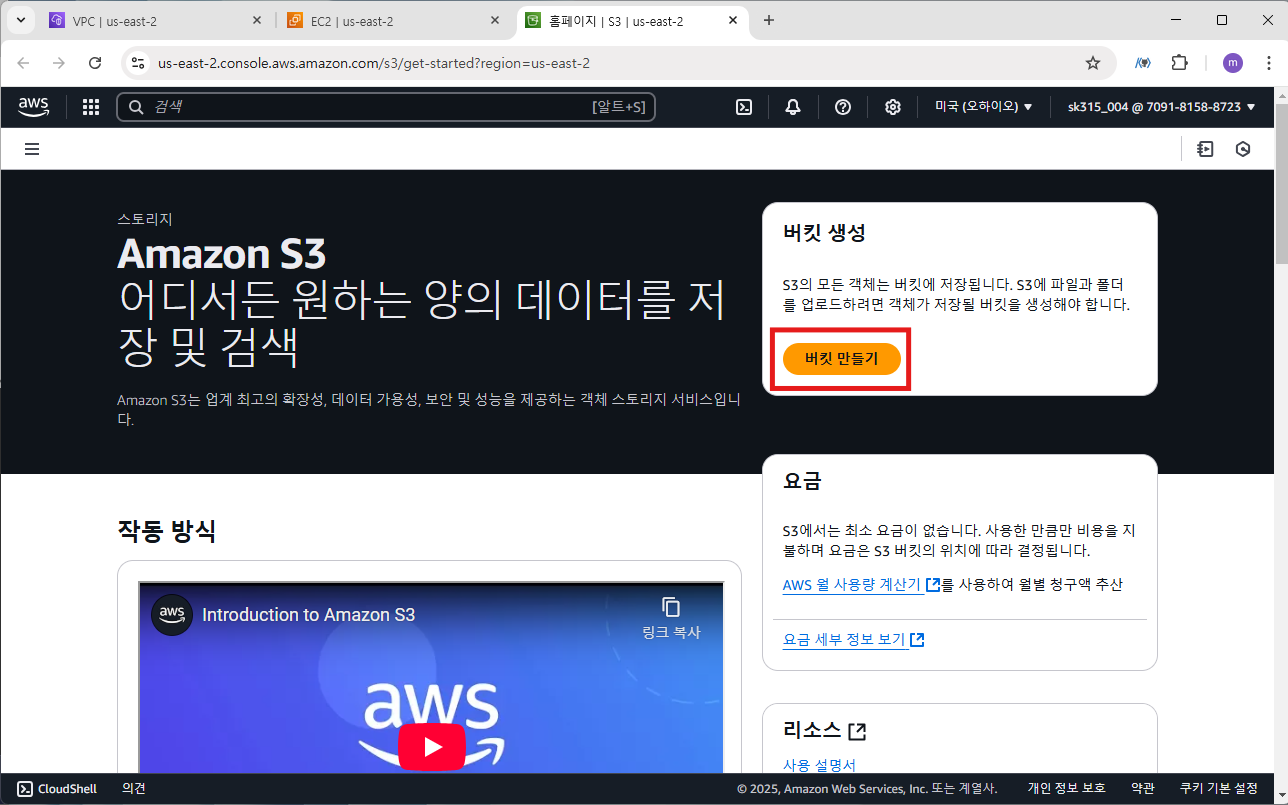Close the EC2 browser tab
Viewport: 1288px width, 805px height.
495,20
